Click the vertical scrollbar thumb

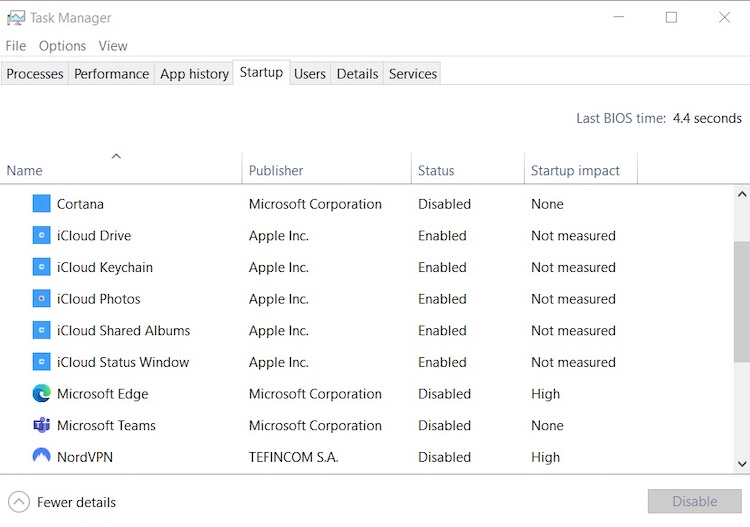742,302
